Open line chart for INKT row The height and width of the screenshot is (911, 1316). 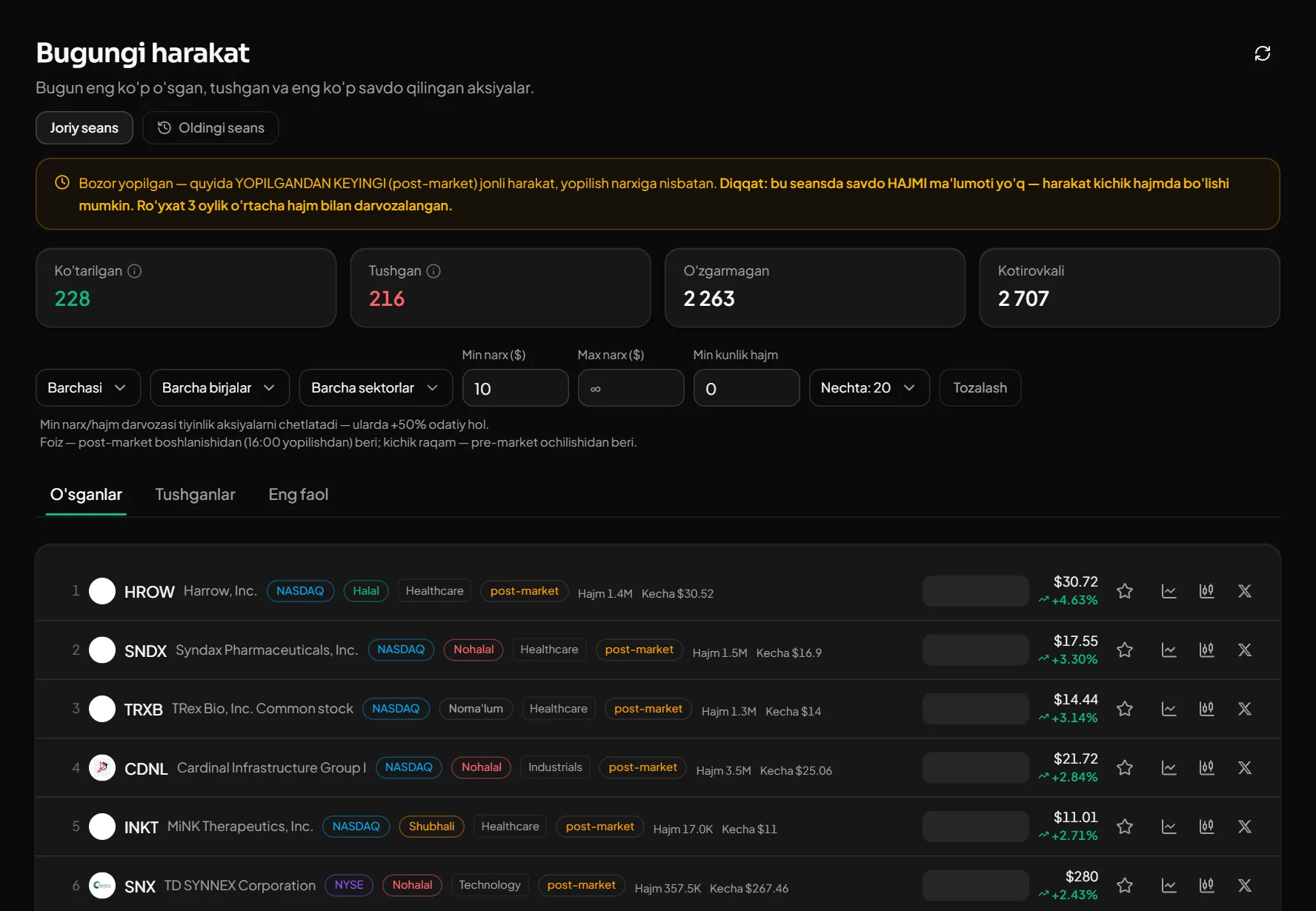1169,827
